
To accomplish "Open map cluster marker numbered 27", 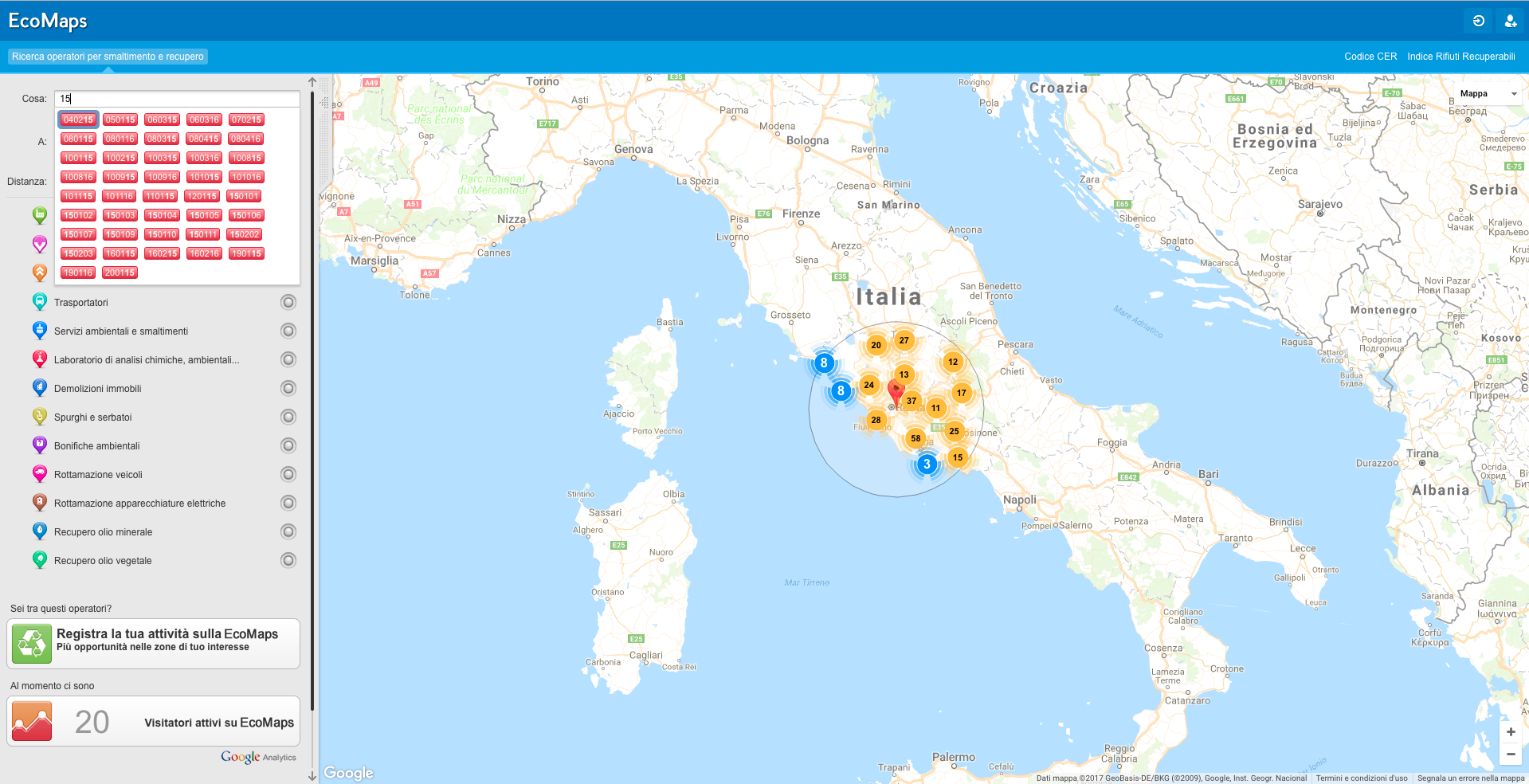I will tap(904, 340).
